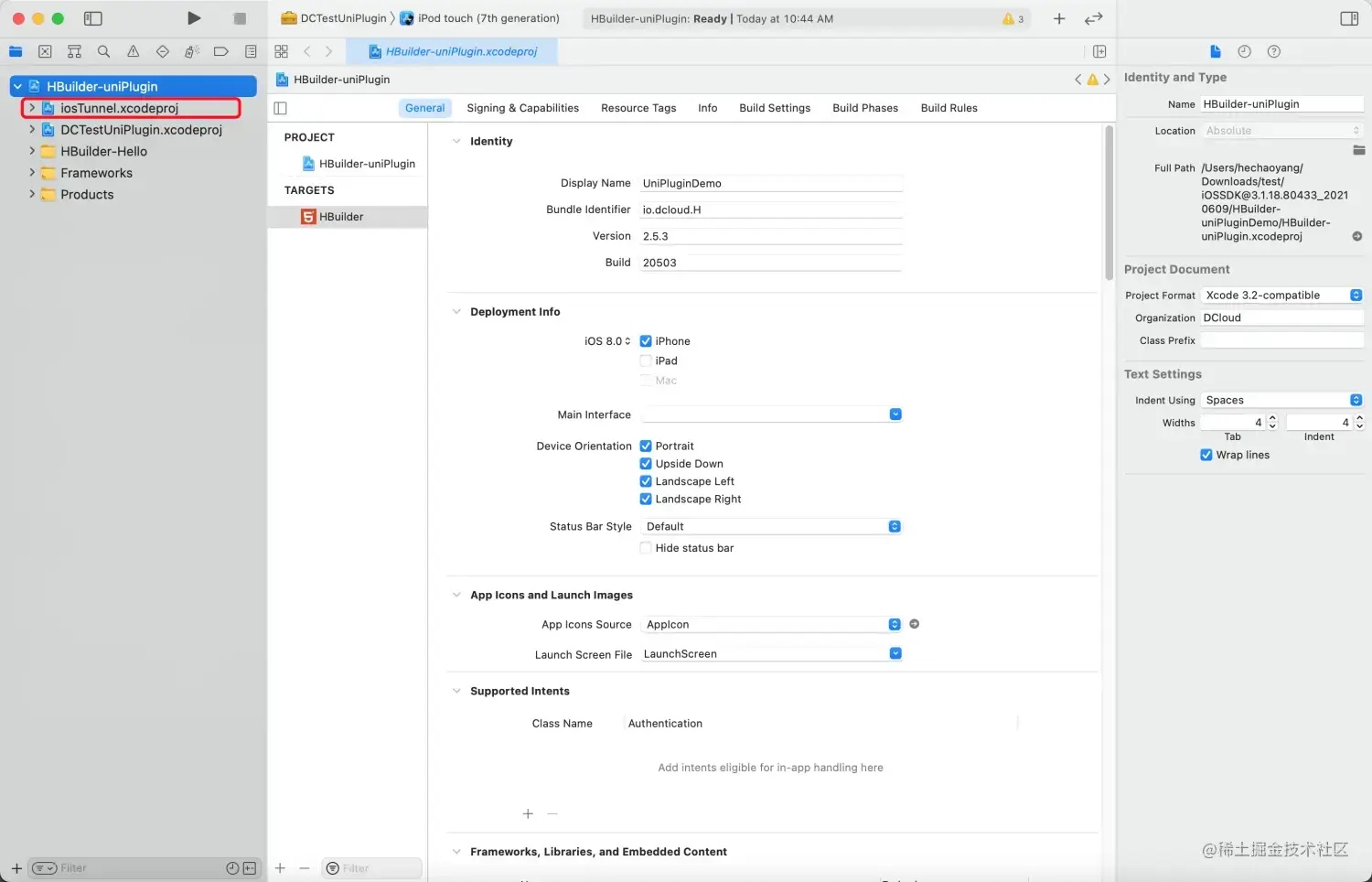
Task: Open the AppIcon asset arrow button
Action: pyautogui.click(x=914, y=624)
